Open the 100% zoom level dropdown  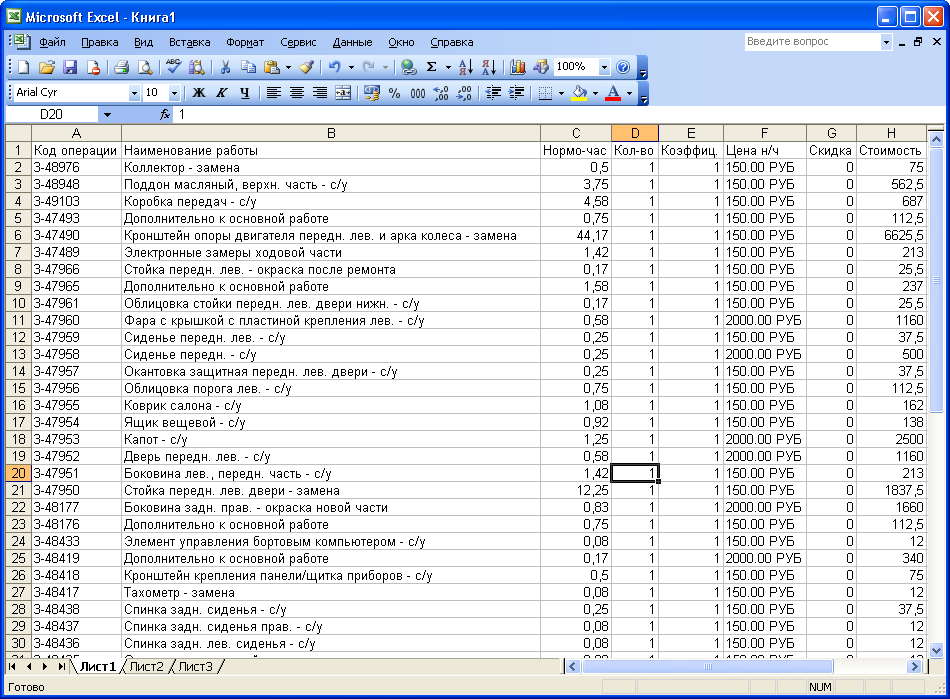pyautogui.click(x=604, y=67)
